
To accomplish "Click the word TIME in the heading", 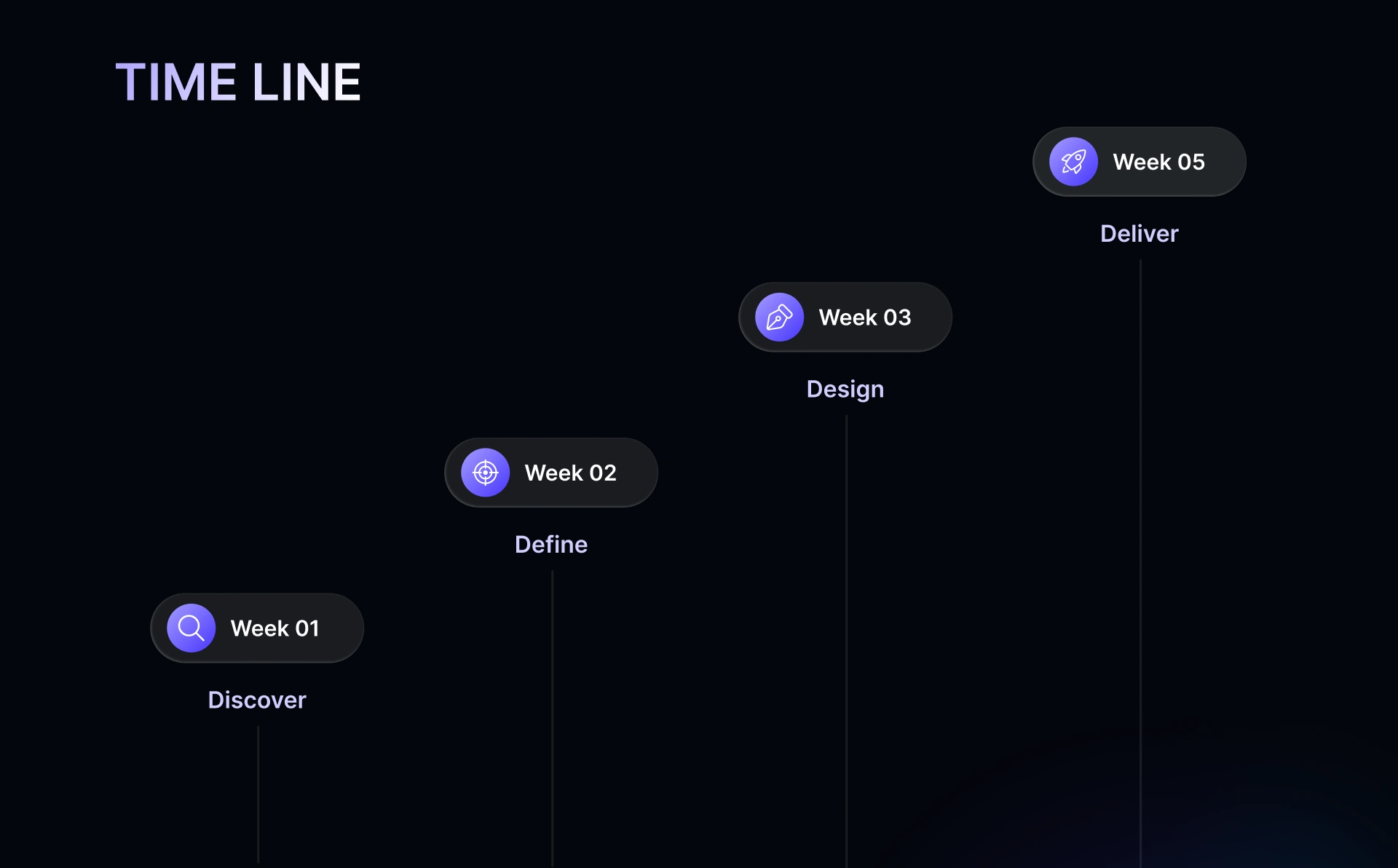I will pos(176,82).
